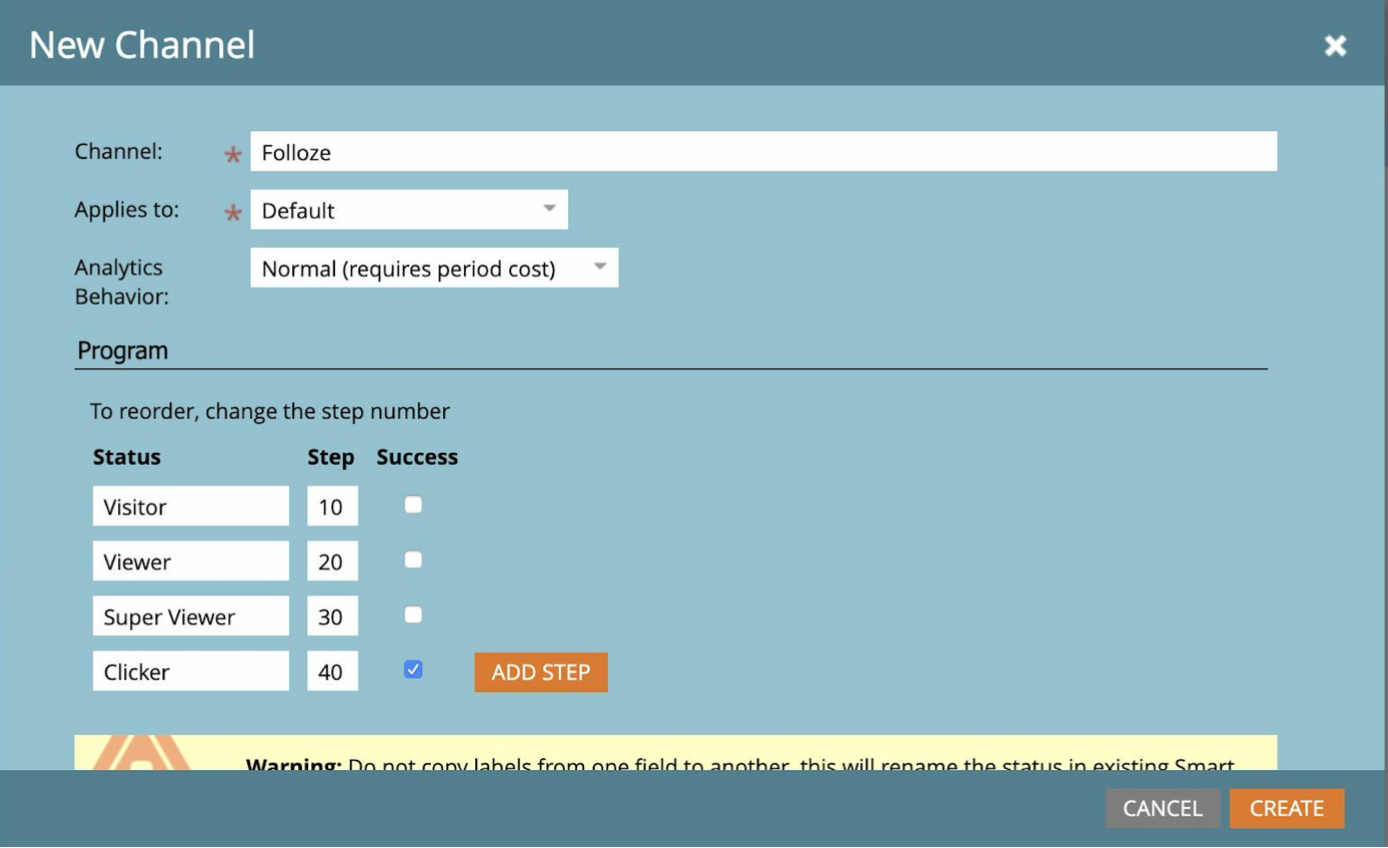Click the CREATE button
Image resolution: width=1388 pixels, height=848 pixels.
pos(1287,808)
